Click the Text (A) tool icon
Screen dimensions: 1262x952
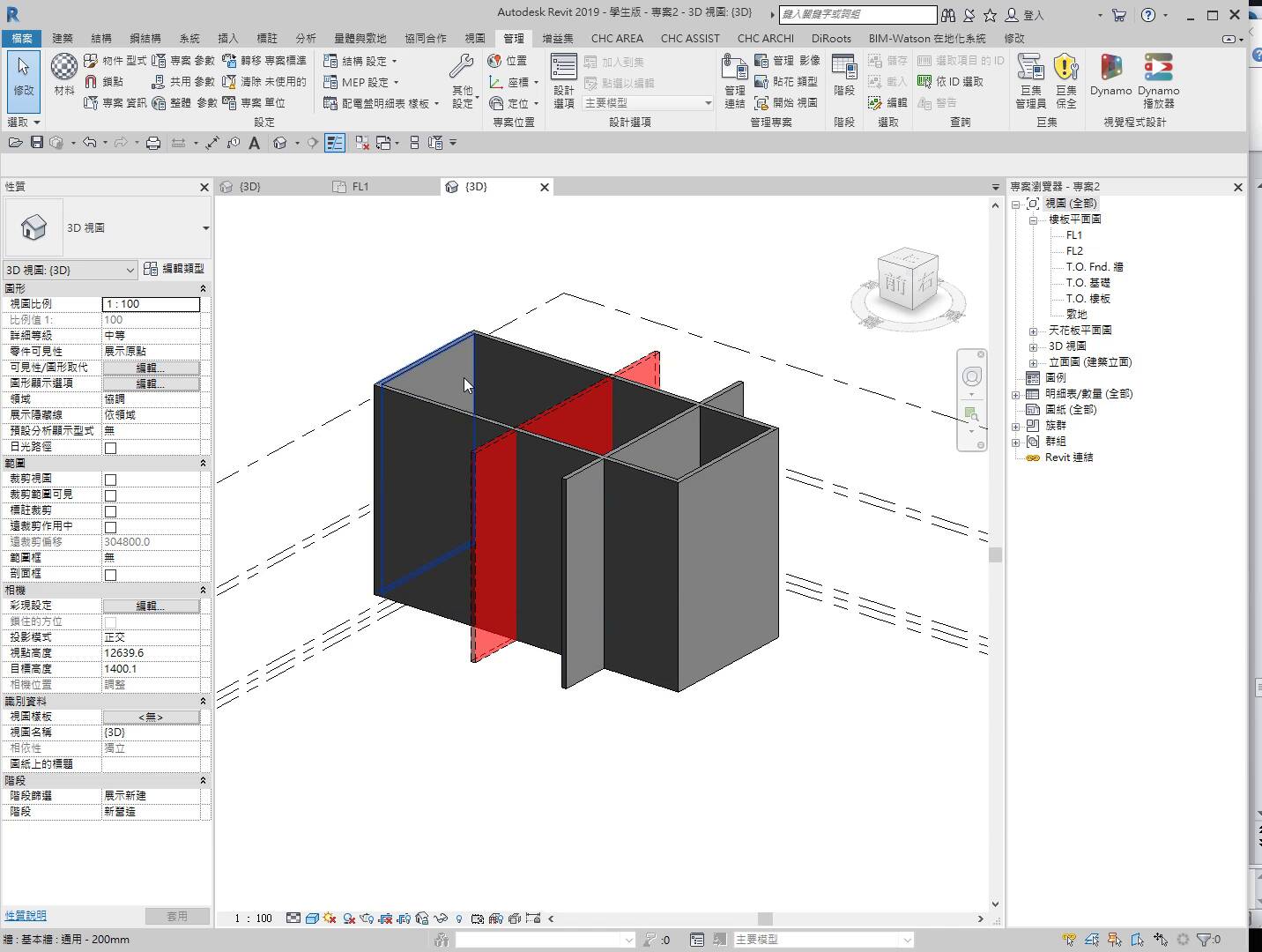click(255, 142)
